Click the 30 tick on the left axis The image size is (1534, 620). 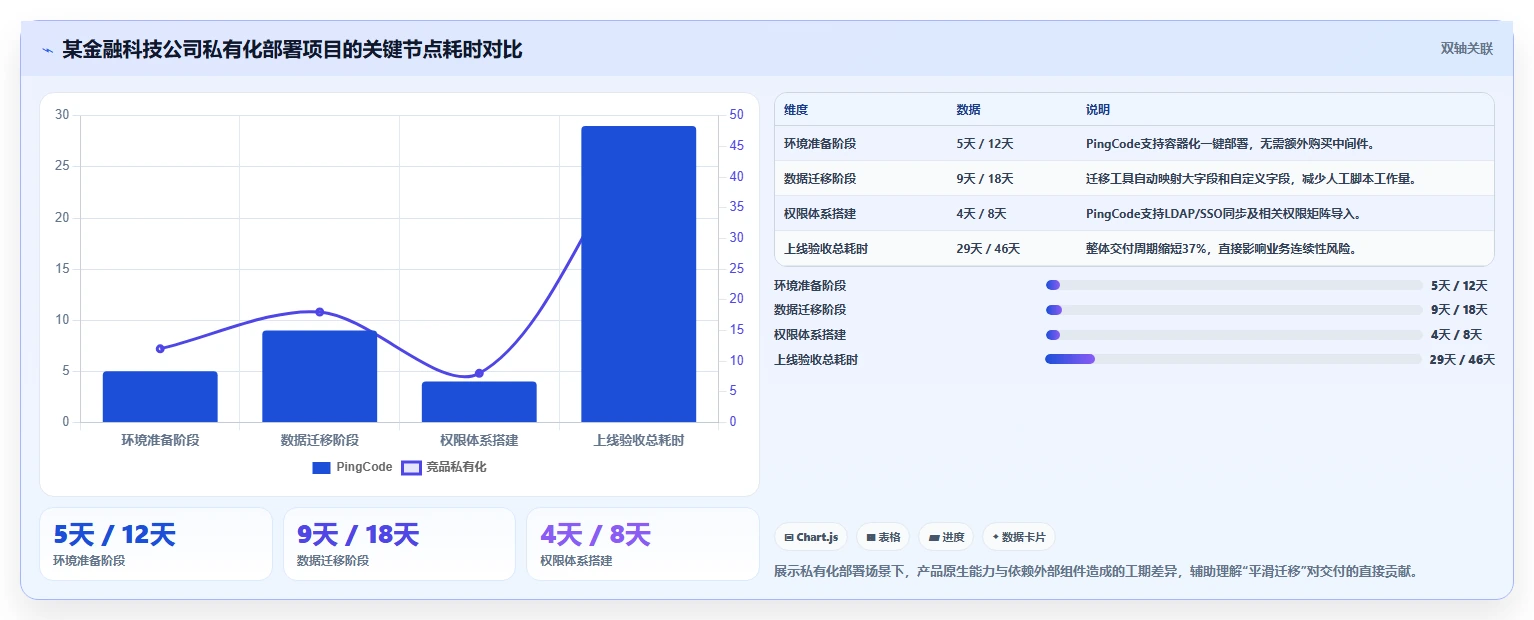pyautogui.click(x=62, y=115)
